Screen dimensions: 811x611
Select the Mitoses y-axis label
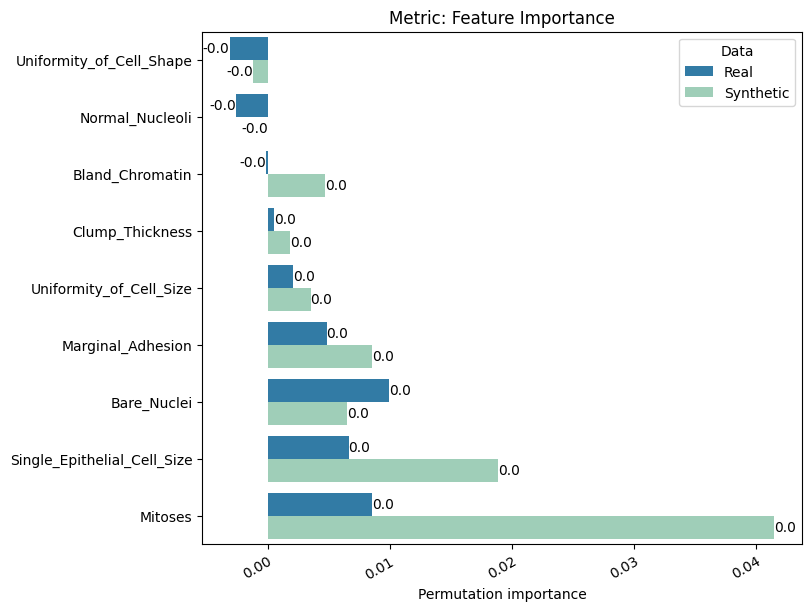[165, 517]
